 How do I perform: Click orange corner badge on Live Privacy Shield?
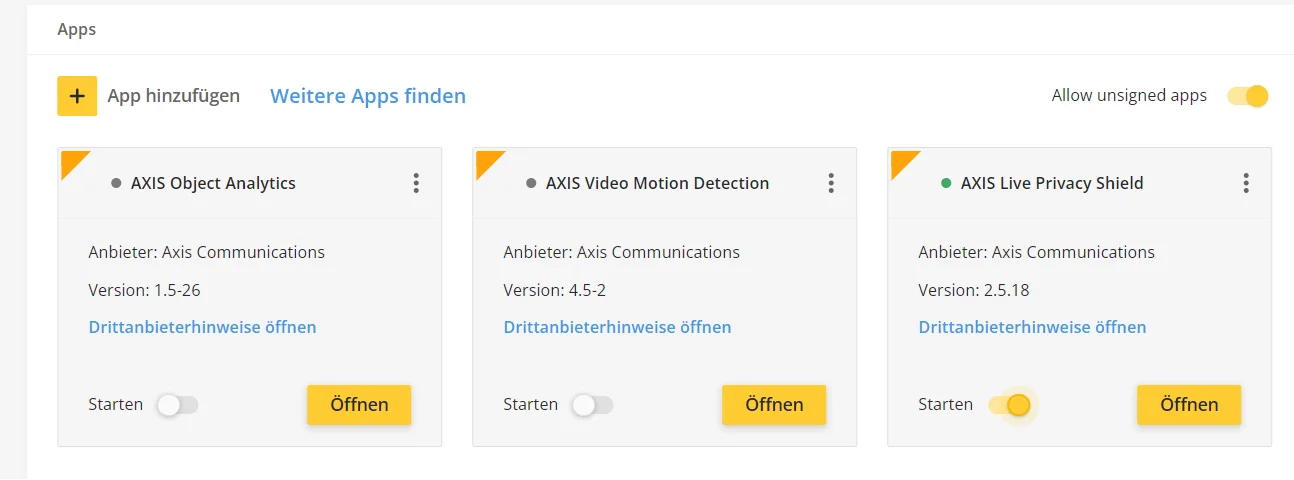click(902, 161)
